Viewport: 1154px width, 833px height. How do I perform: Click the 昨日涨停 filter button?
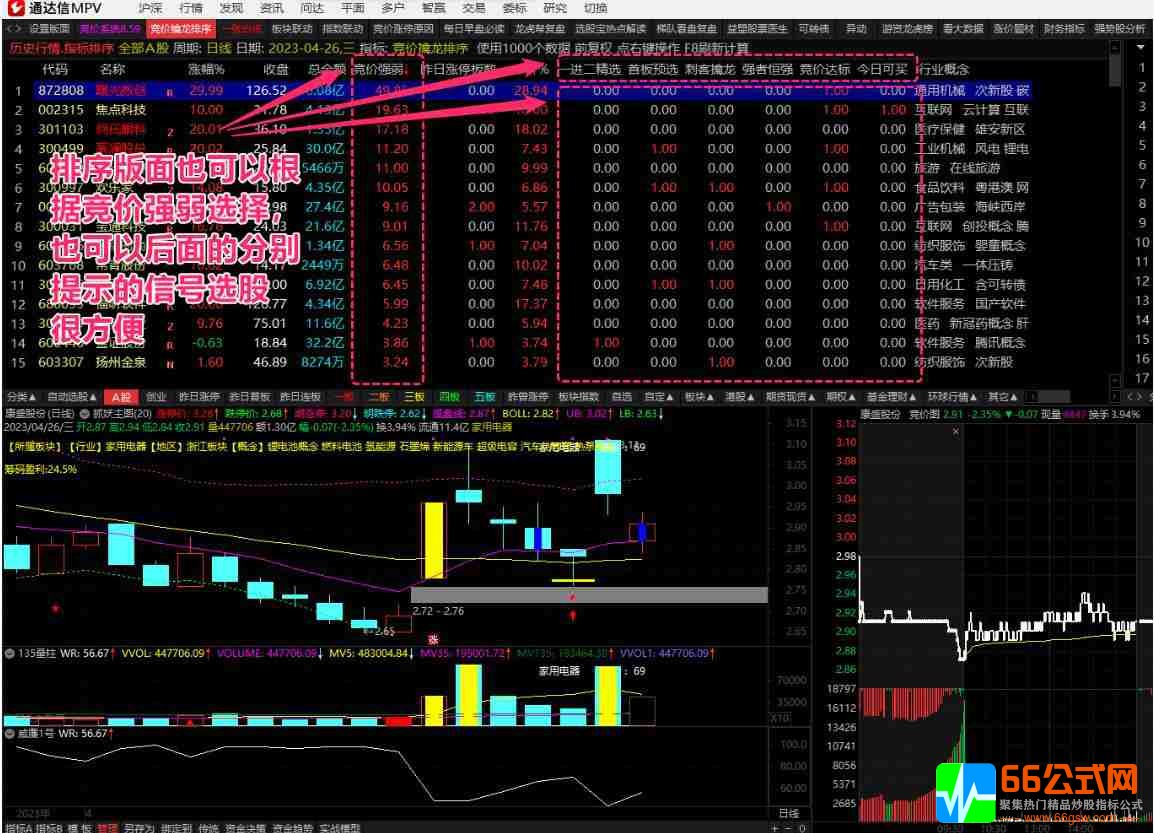(197, 397)
